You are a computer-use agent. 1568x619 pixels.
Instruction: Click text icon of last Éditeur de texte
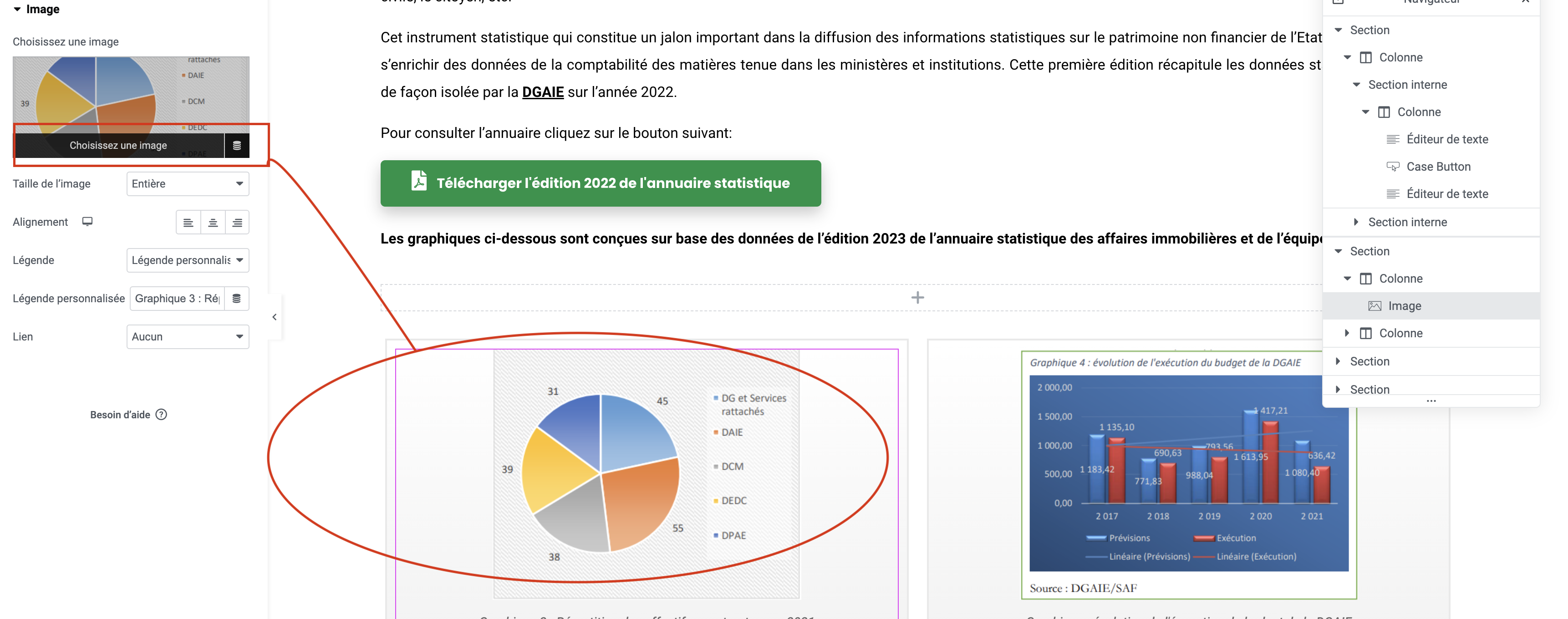coord(1393,194)
